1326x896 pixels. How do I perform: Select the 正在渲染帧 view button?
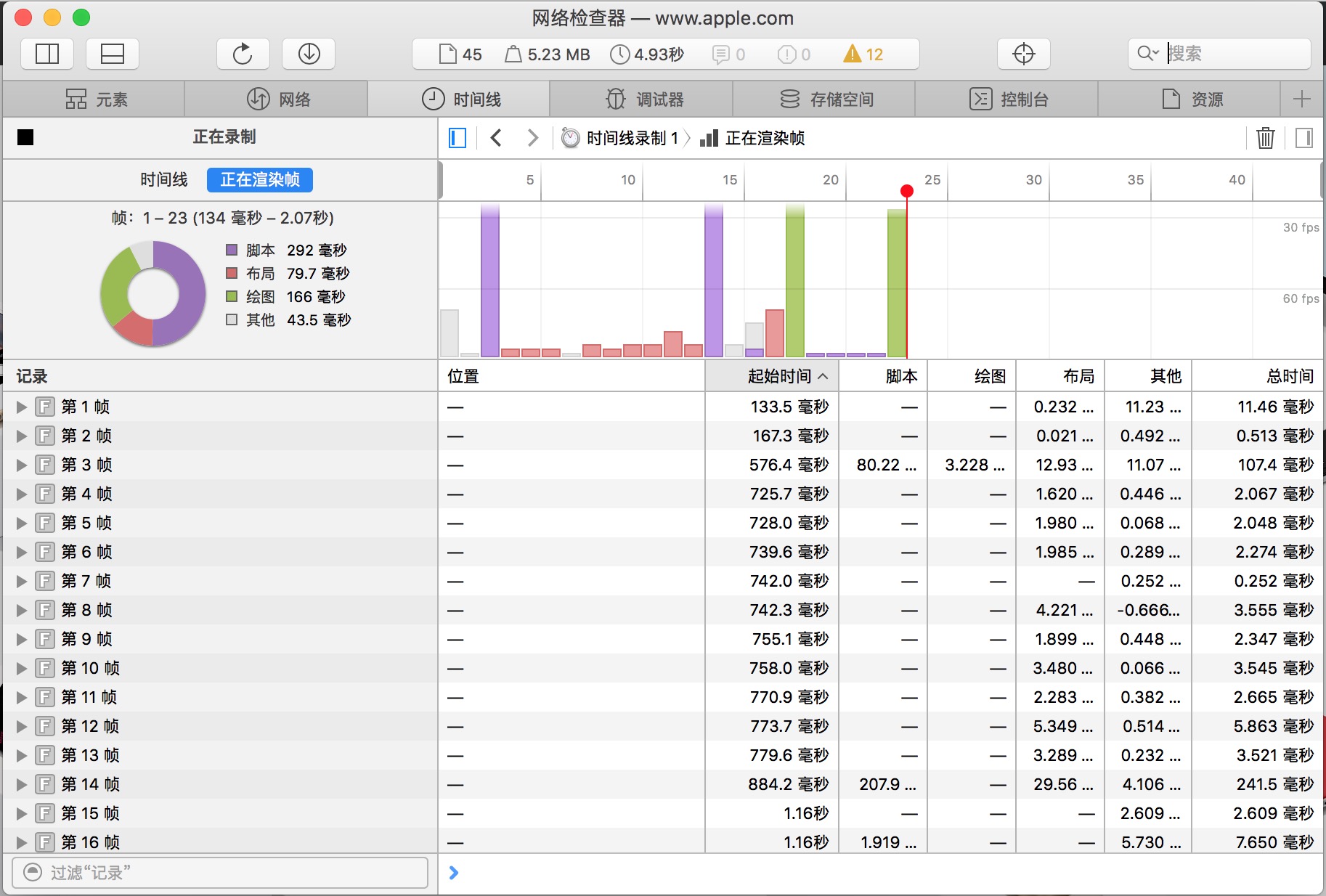point(260,179)
